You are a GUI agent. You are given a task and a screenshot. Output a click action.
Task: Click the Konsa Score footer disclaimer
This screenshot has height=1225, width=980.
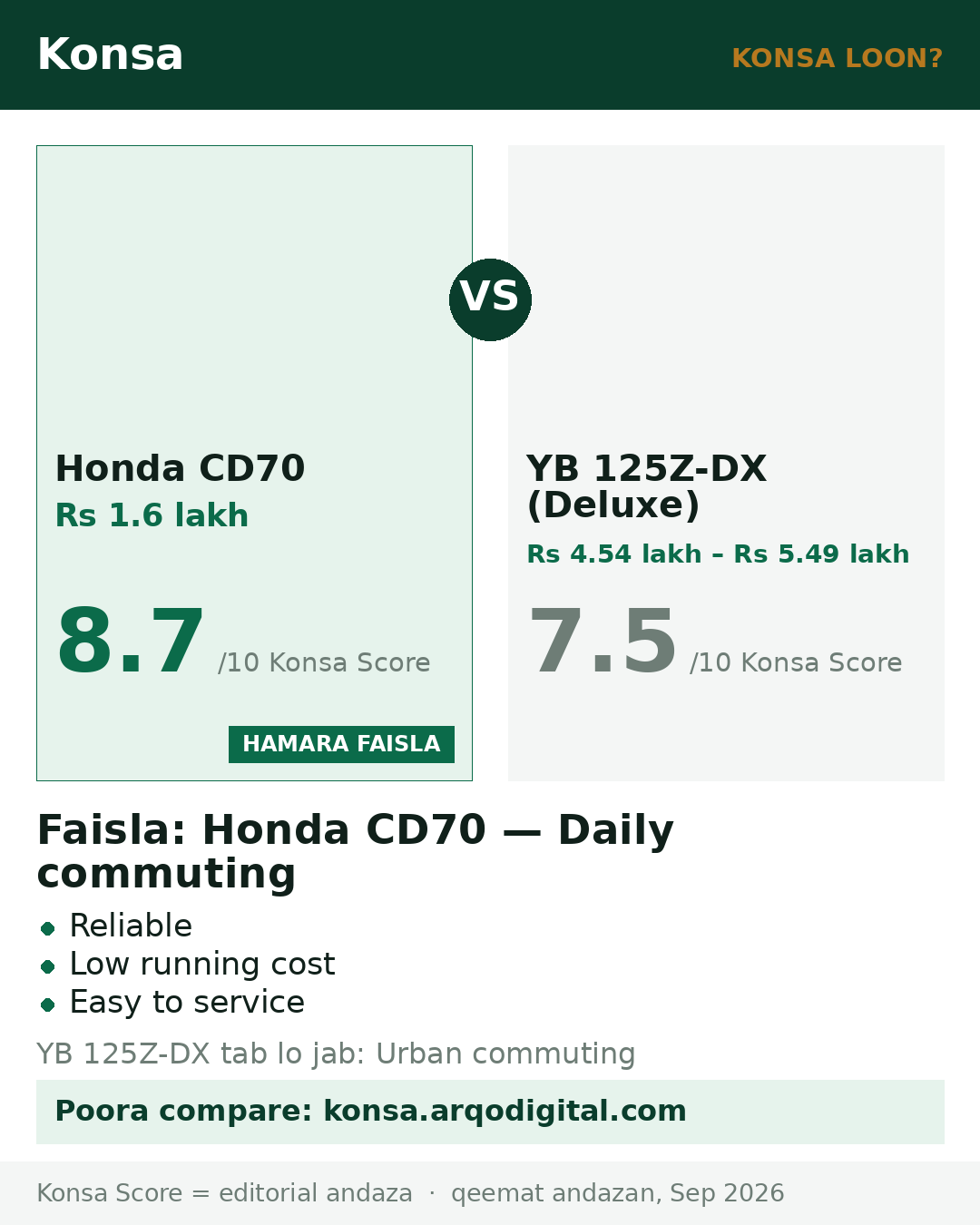click(410, 1193)
